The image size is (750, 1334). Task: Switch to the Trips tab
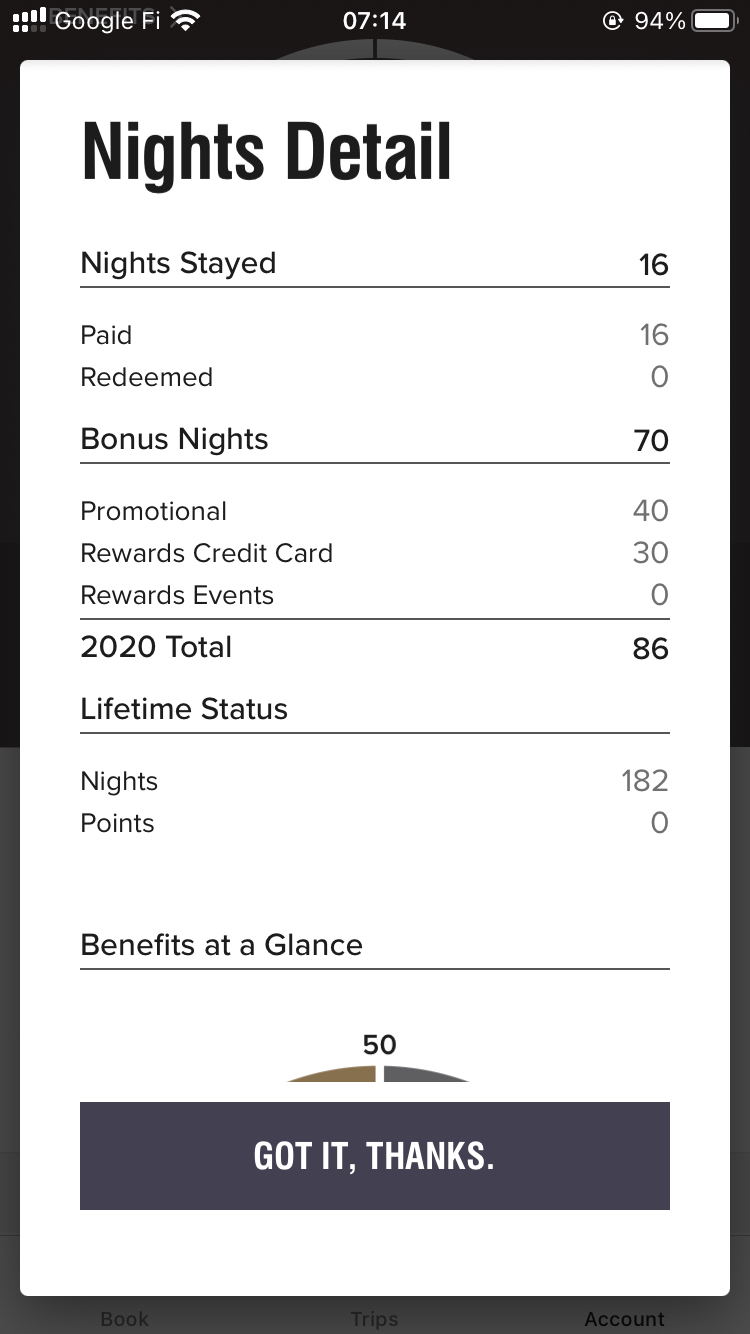click(x=375, y=1319)
